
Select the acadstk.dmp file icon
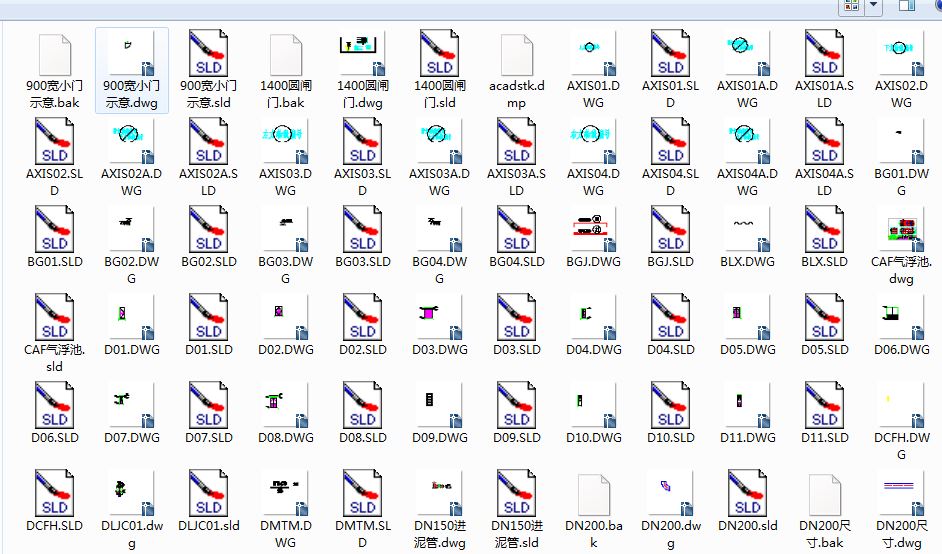[517, 55]
